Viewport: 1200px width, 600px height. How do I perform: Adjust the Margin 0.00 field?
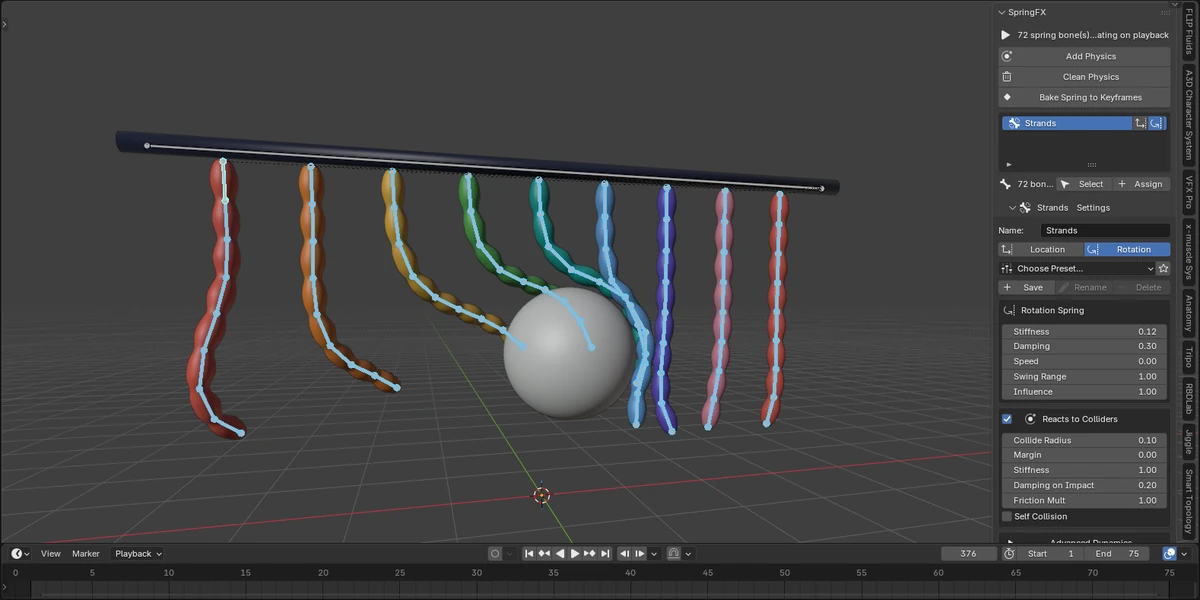pos(1084,455)
